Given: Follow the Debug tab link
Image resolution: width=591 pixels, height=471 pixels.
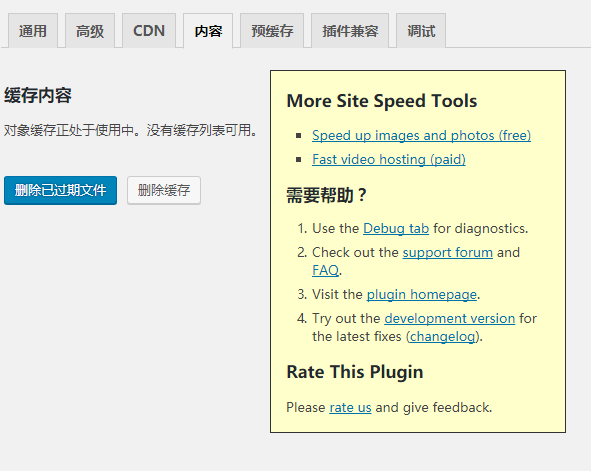Looking at the screenshot, I should point(396,228).
